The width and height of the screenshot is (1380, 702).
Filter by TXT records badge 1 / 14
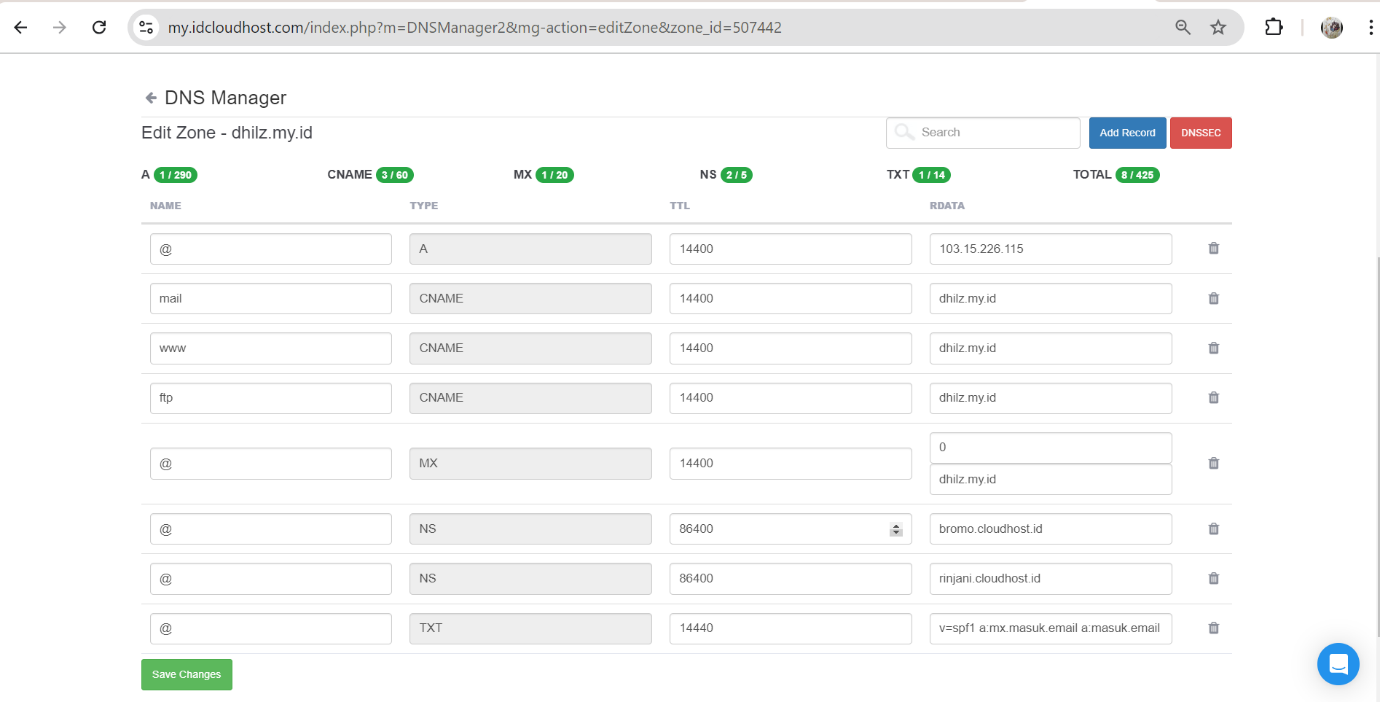point(931,175)
